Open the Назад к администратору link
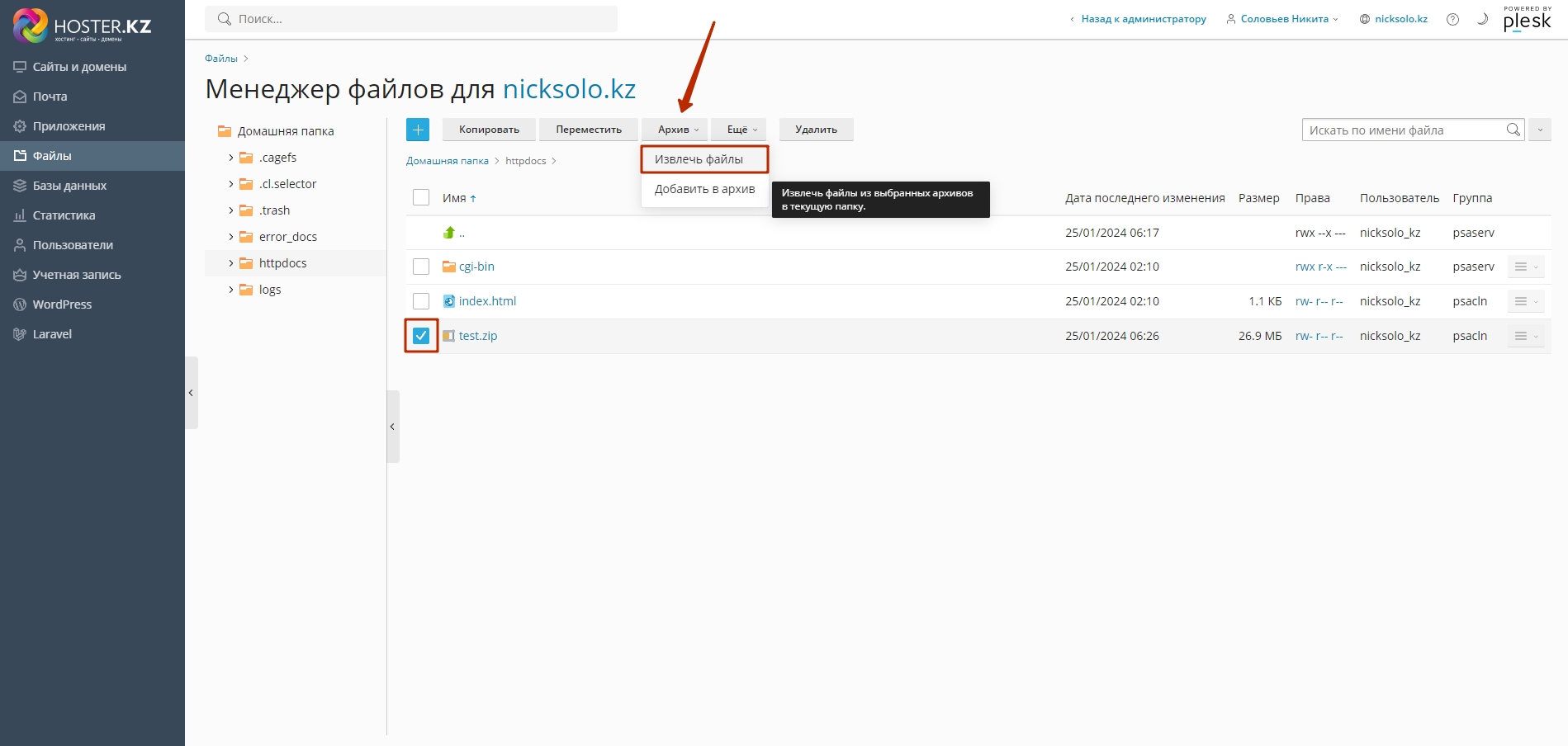This screenshot has height=746, width=1568. click(1143, 19)
